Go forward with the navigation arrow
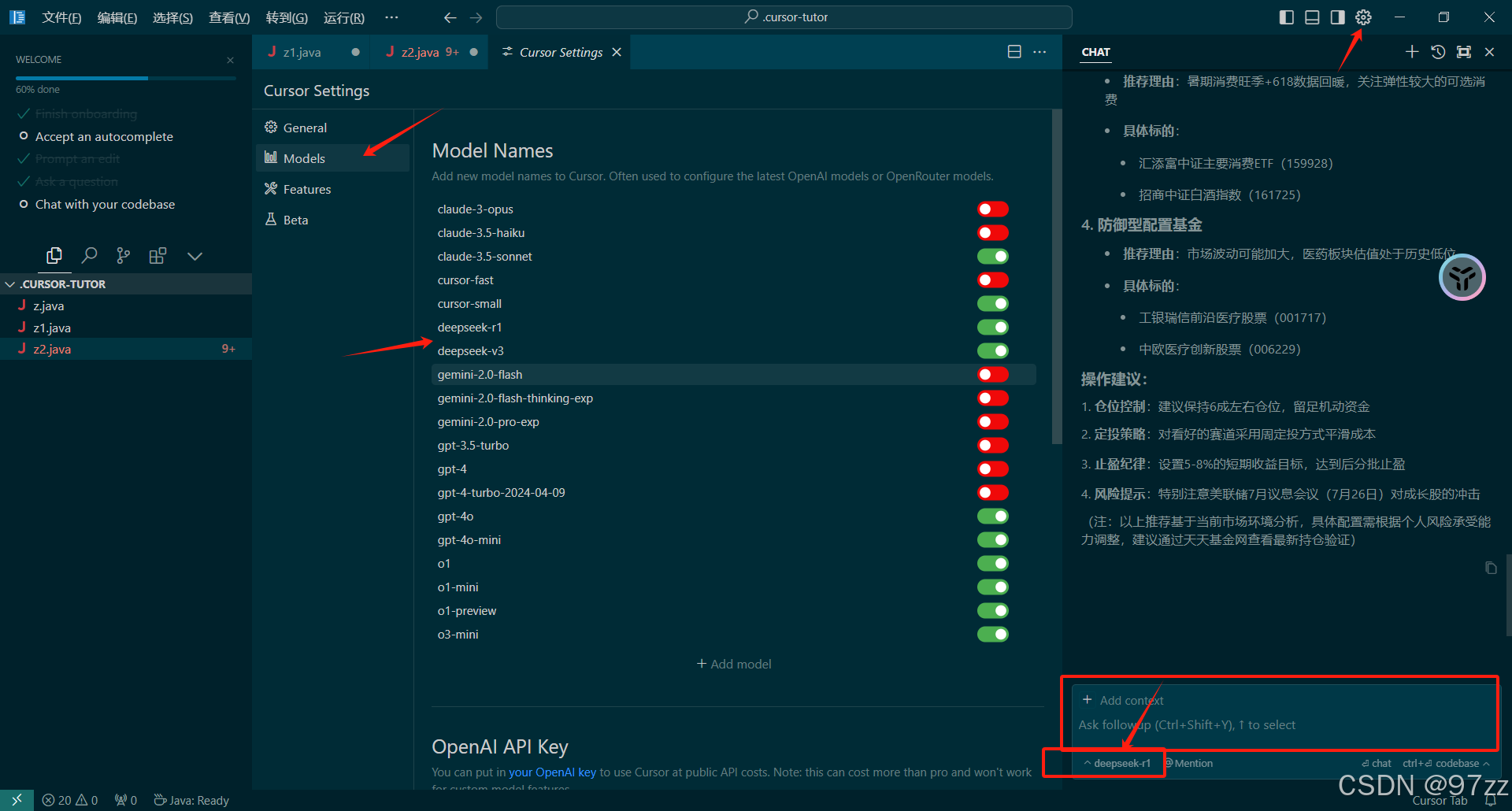1512x811 pixels. click(476, 17)
